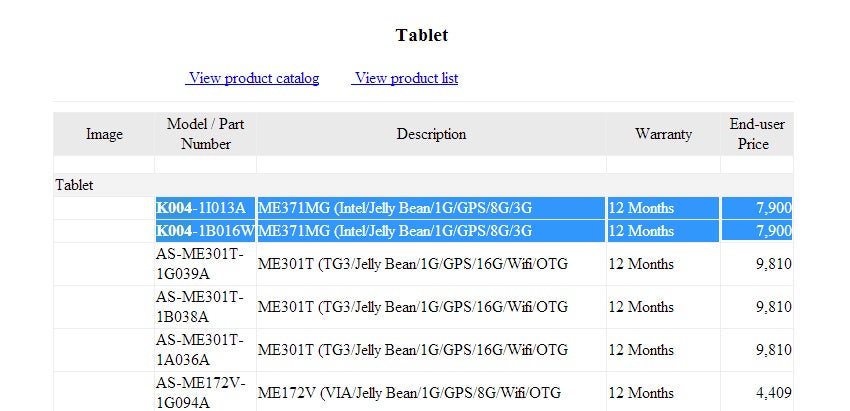Click the Description column header

[431, 134]
